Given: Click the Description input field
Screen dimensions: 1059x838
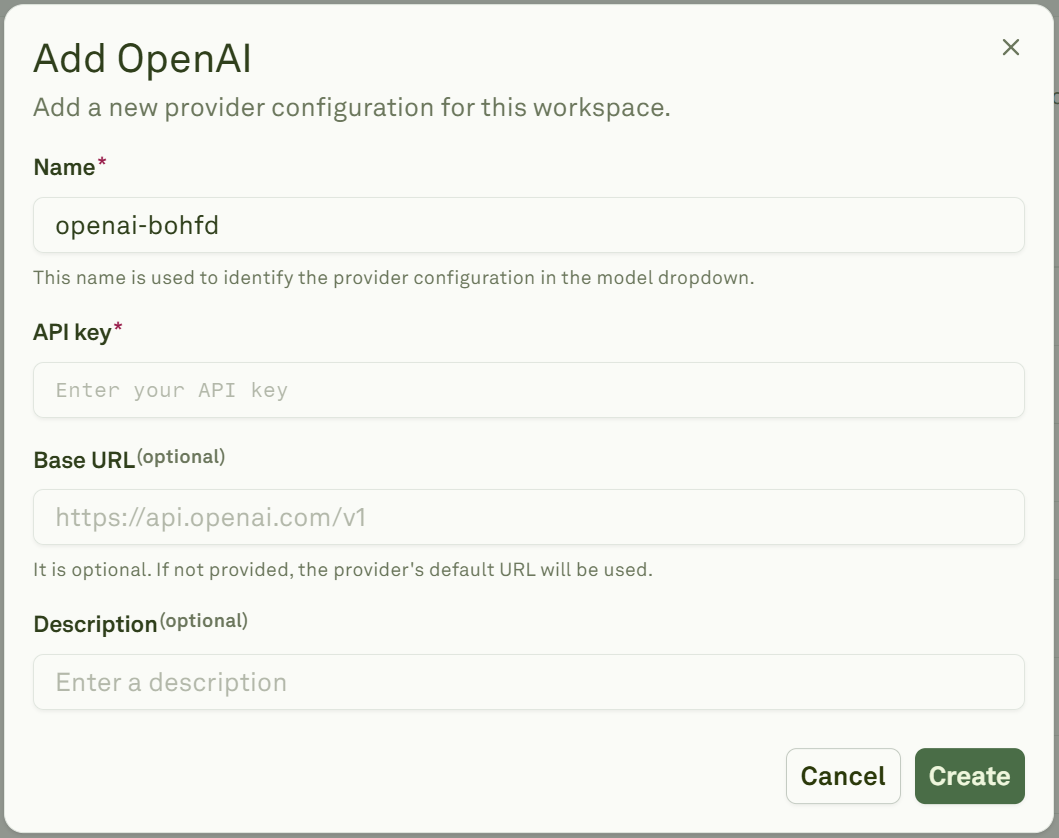Looking at the screenshot, I should 529,681.
